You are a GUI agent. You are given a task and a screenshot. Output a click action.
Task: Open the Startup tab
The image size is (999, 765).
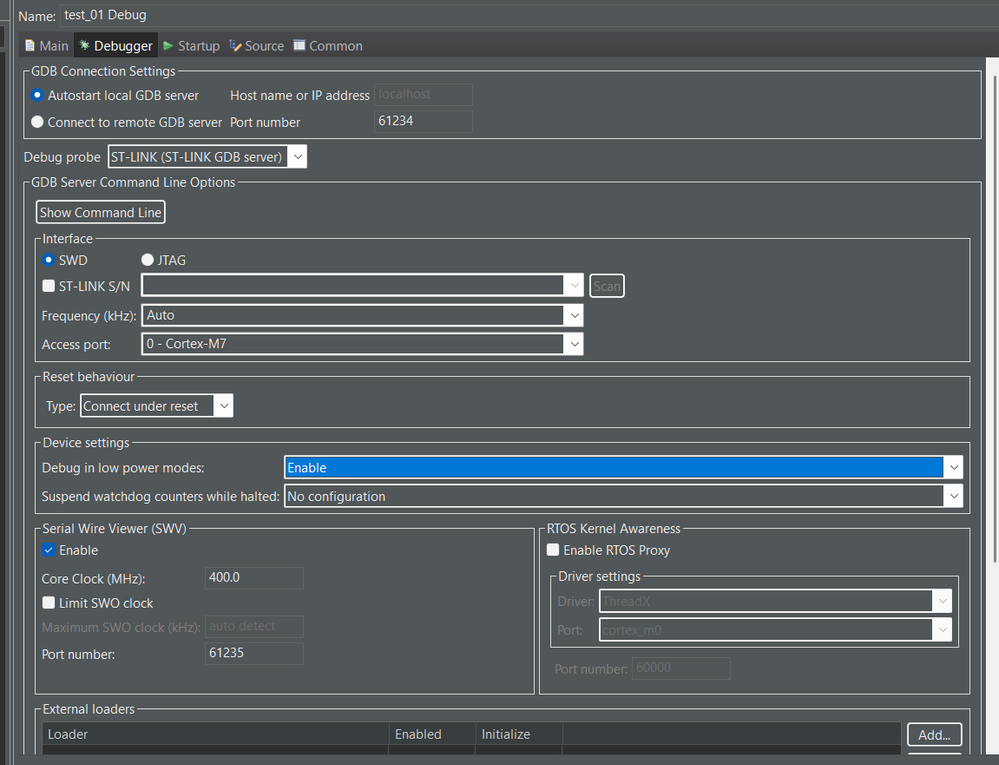click(x=191, y=46)
